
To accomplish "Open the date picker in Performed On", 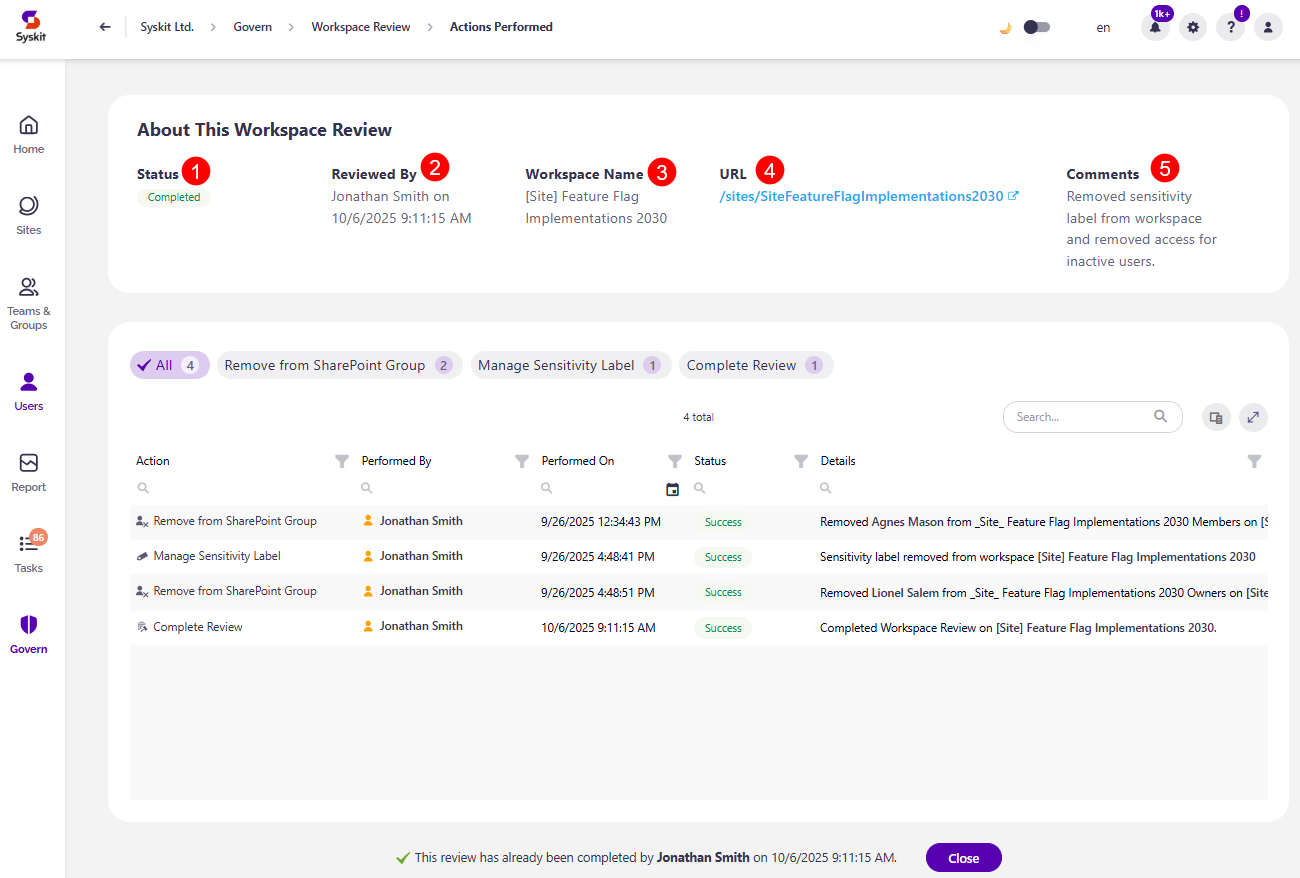I will click(674, 487).
